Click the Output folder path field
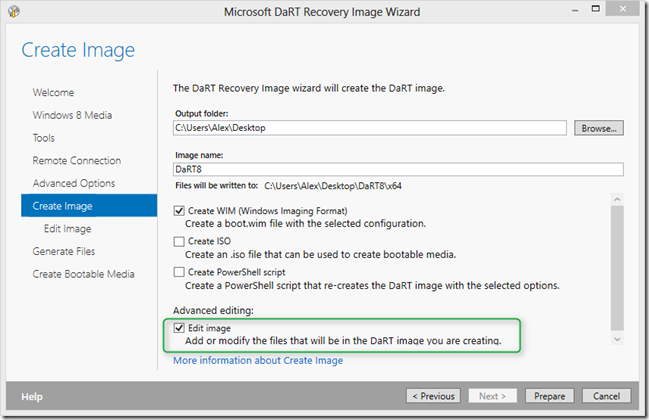 (370, 128)
